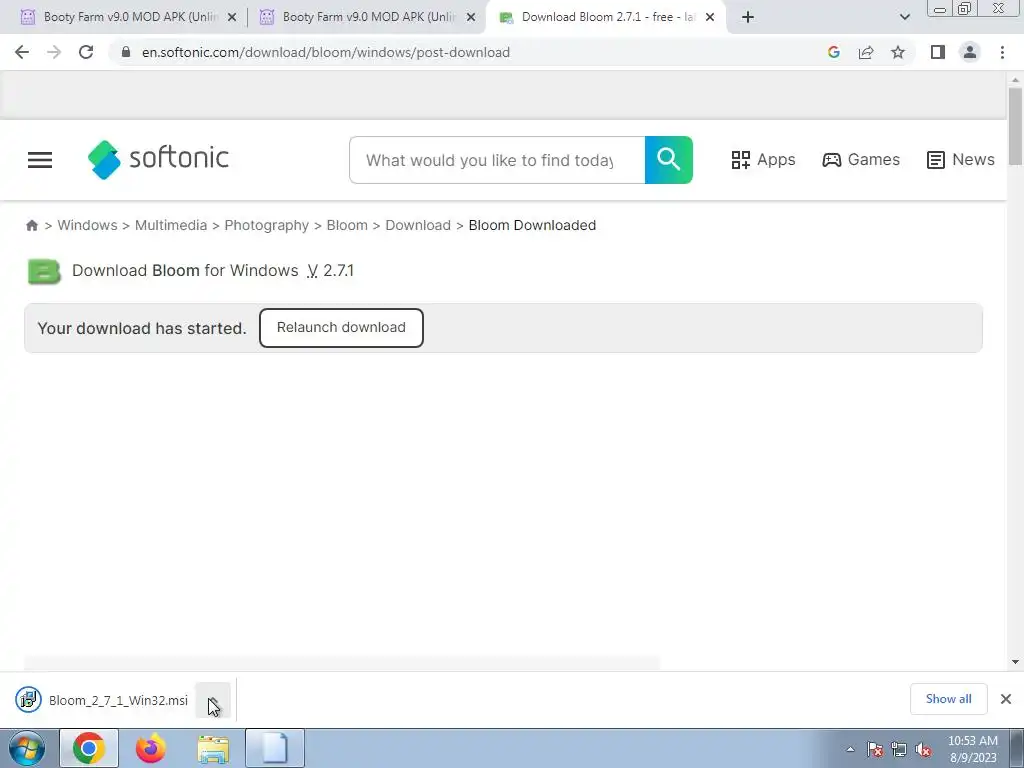Click the Action Center flag icon
The height and width of the screenshot is (768, 1024).
coord(875,749)
